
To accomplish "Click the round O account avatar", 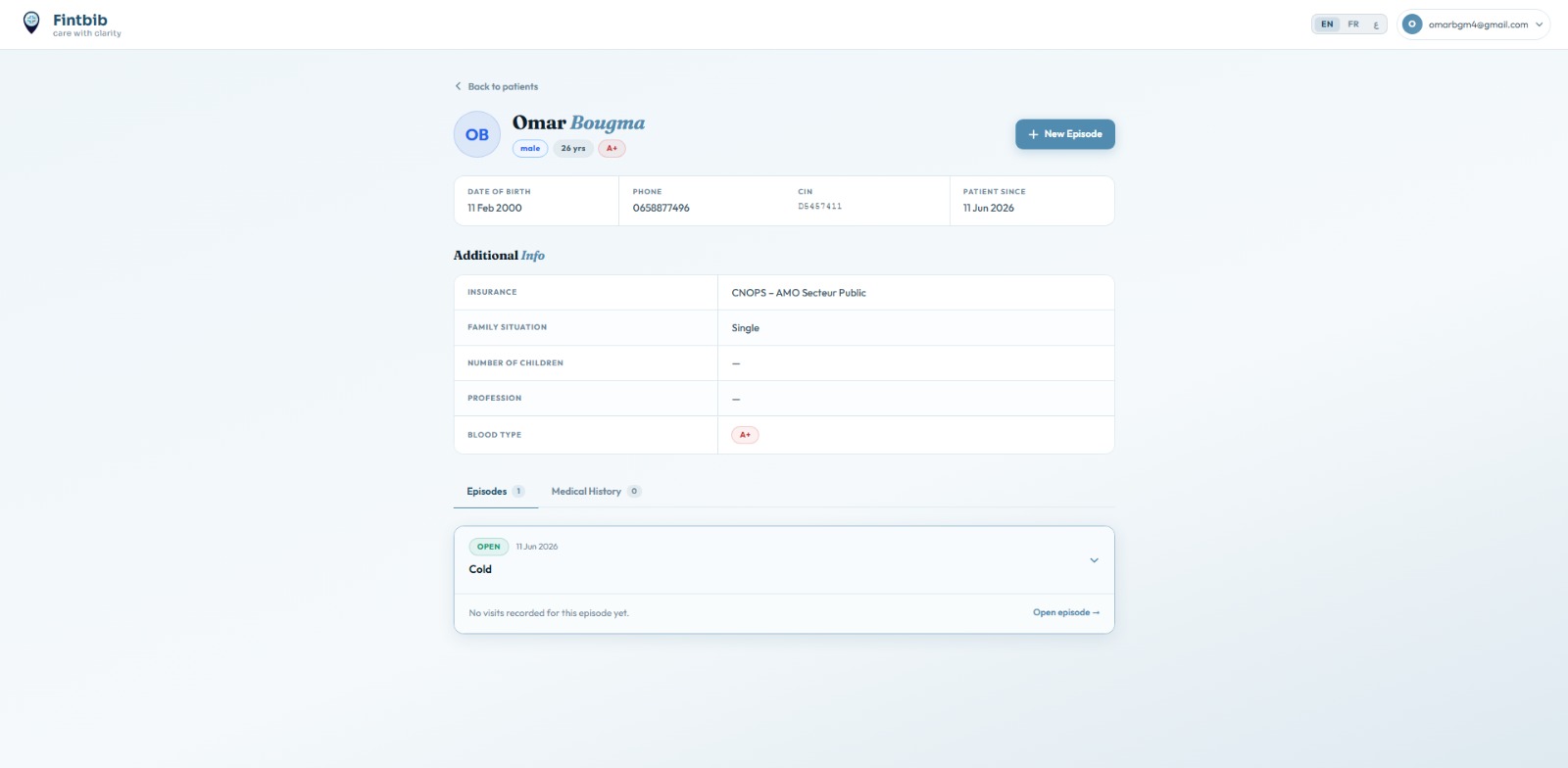I will [x=1412, y=24].
